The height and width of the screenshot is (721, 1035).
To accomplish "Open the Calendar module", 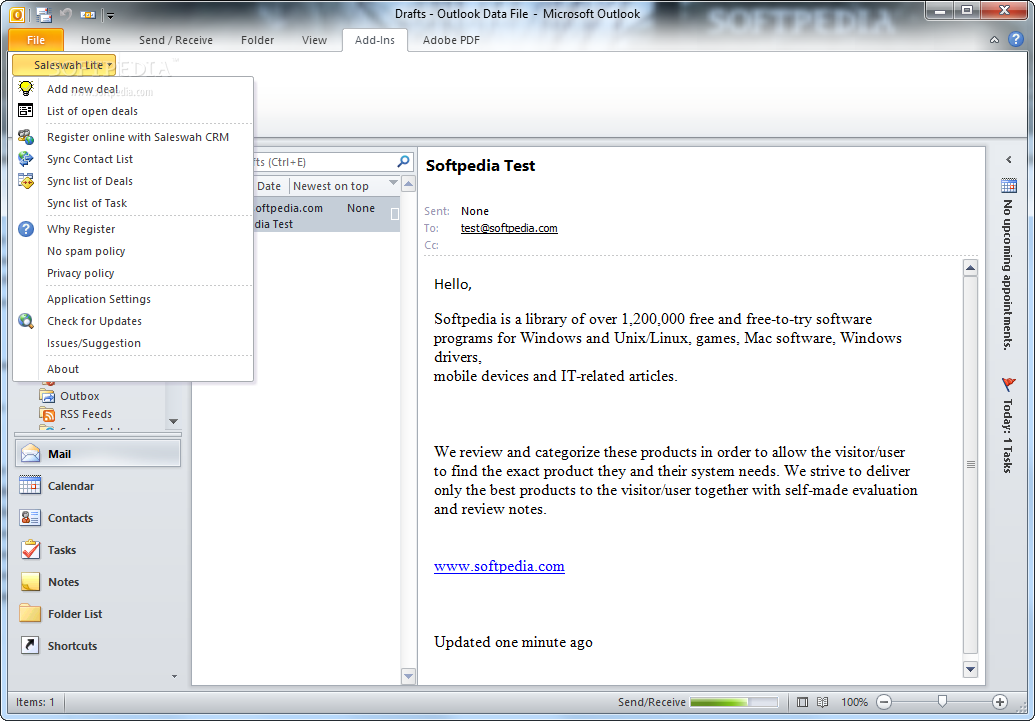I will [x=98, y=486].
